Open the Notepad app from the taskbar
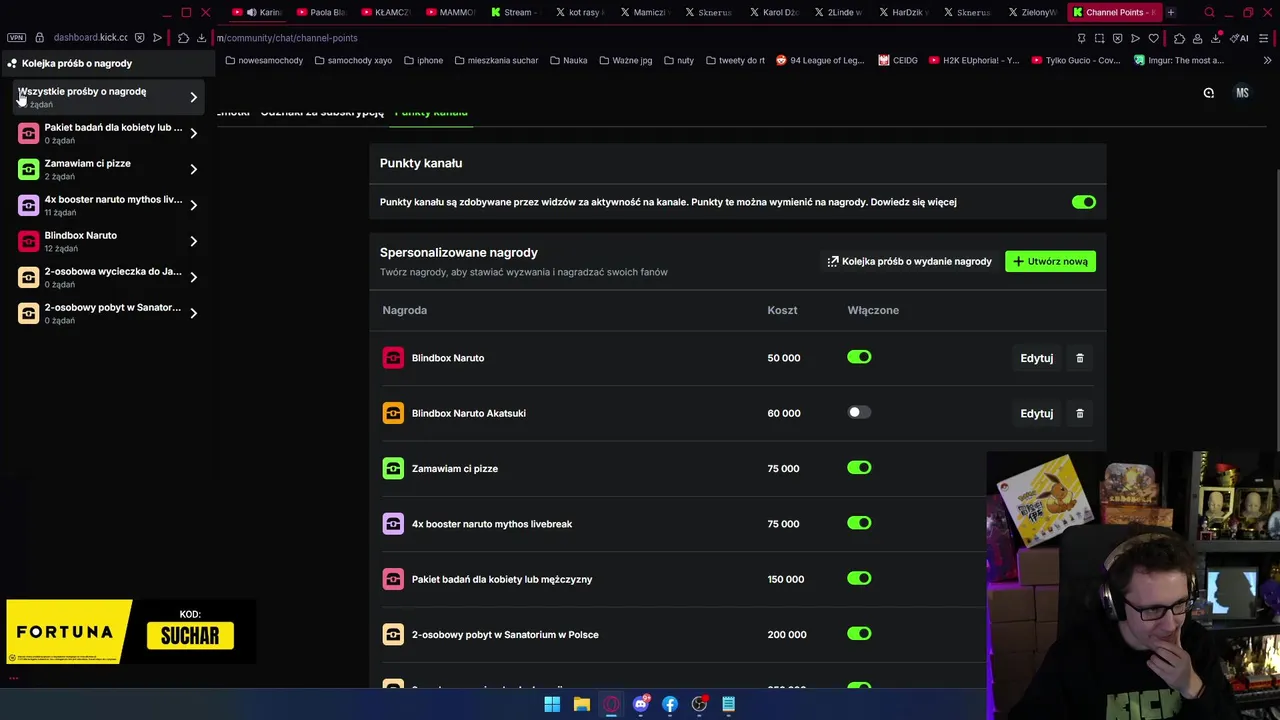The height and width of the screenshot is (720, 1280). (x=729, y=704)
